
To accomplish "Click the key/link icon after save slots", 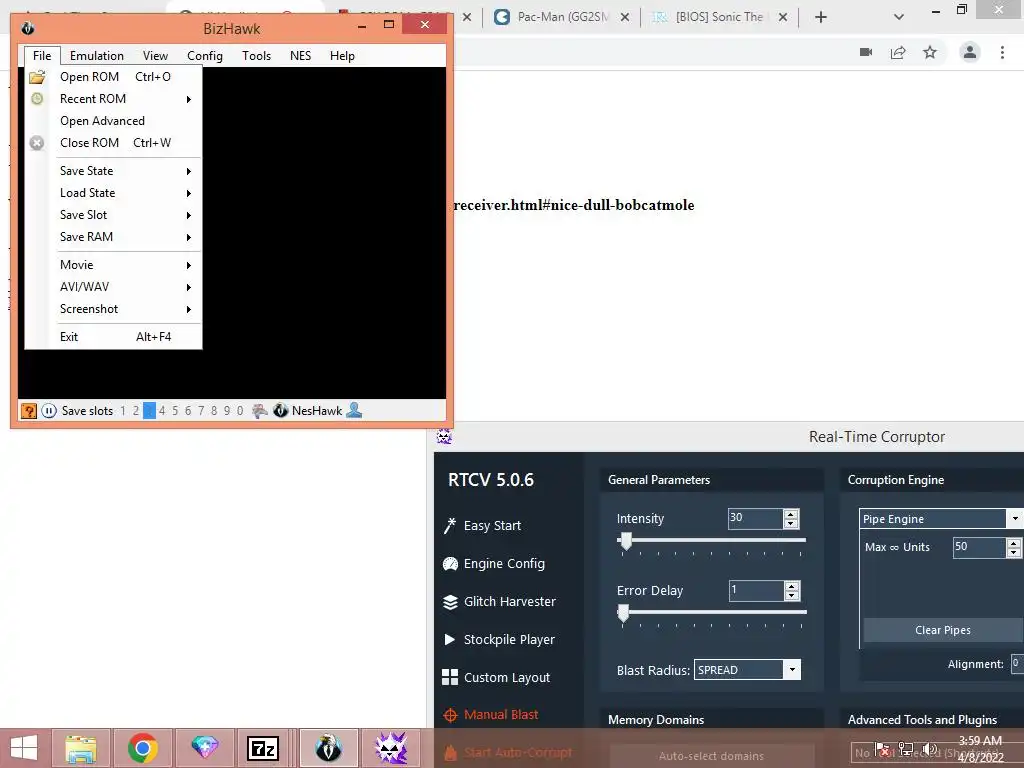I will pyautogui.click(x=260, y=411).
